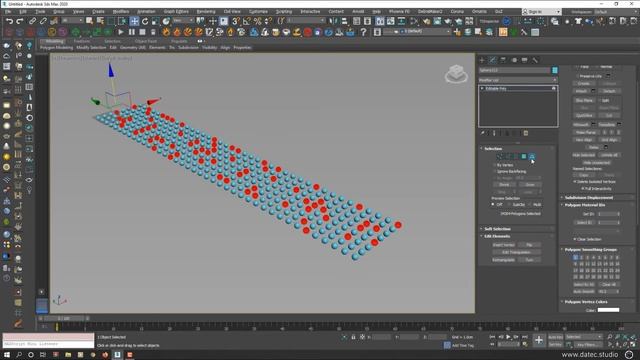The width and height of the screenshot is (640, 360).
Task: Click the question mark help icon
Action: click(363, 32)
